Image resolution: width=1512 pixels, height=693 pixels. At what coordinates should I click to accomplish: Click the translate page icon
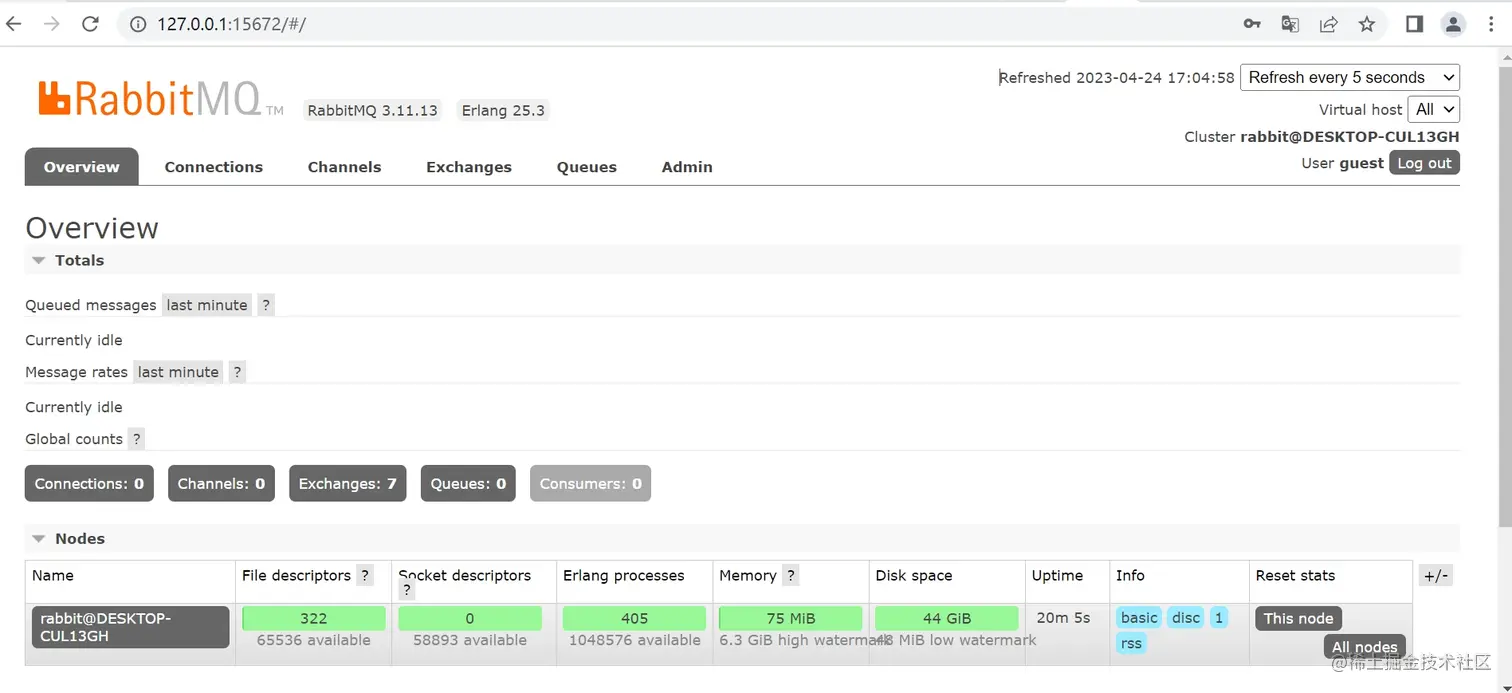click(1290, 24)
